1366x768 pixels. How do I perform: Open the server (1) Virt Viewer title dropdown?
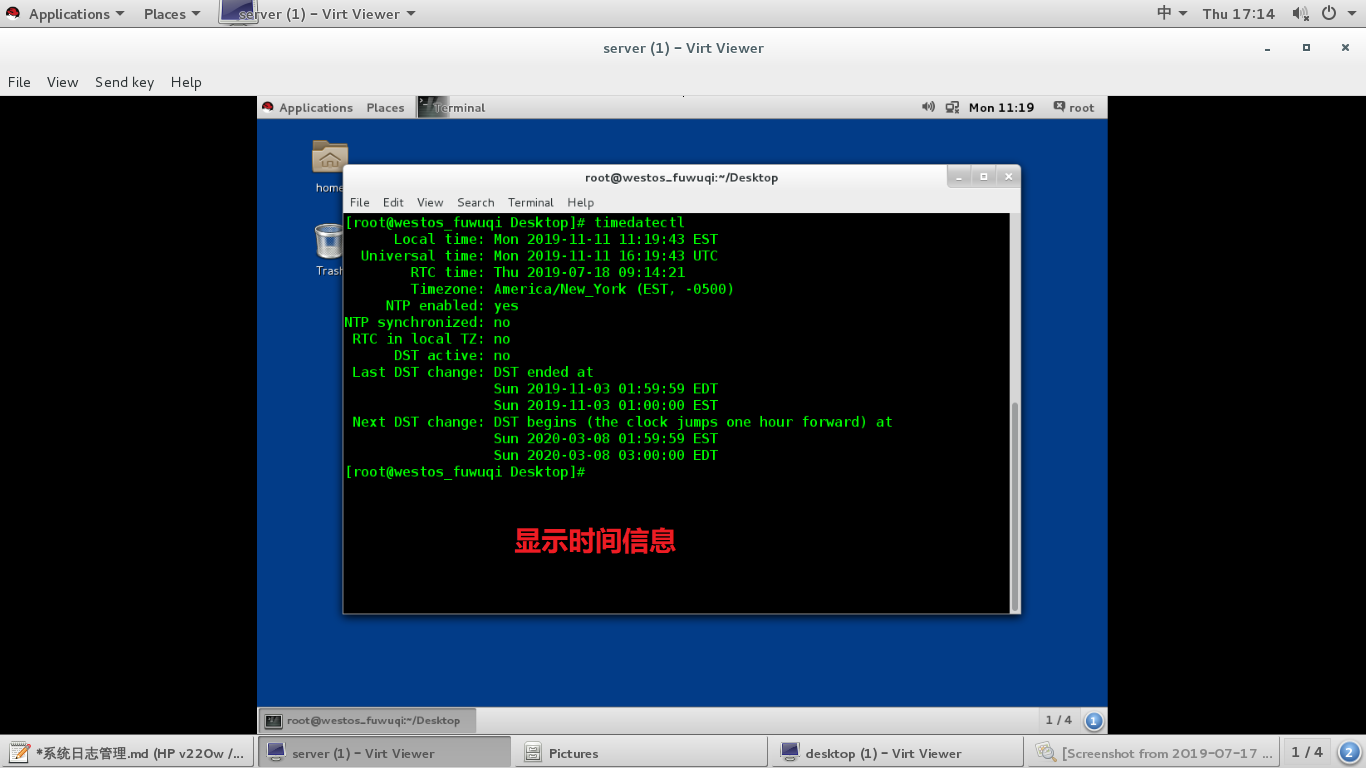[x=322, y=13]
